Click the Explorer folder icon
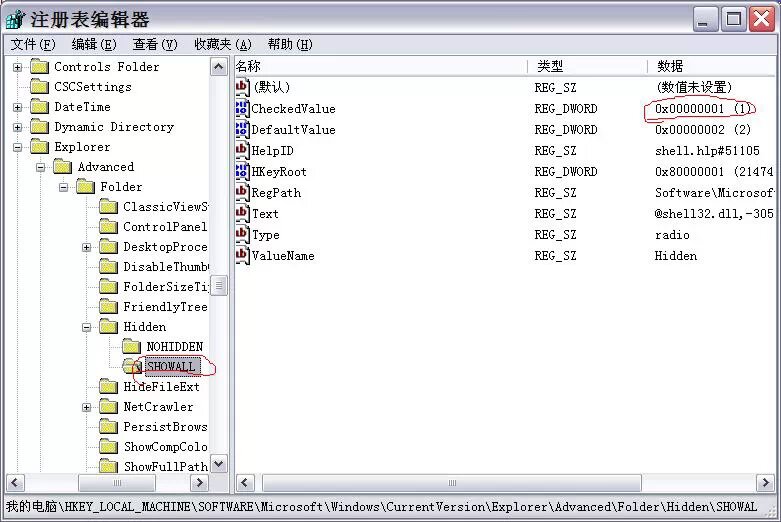Screen dimensions: 781x522 40,146
